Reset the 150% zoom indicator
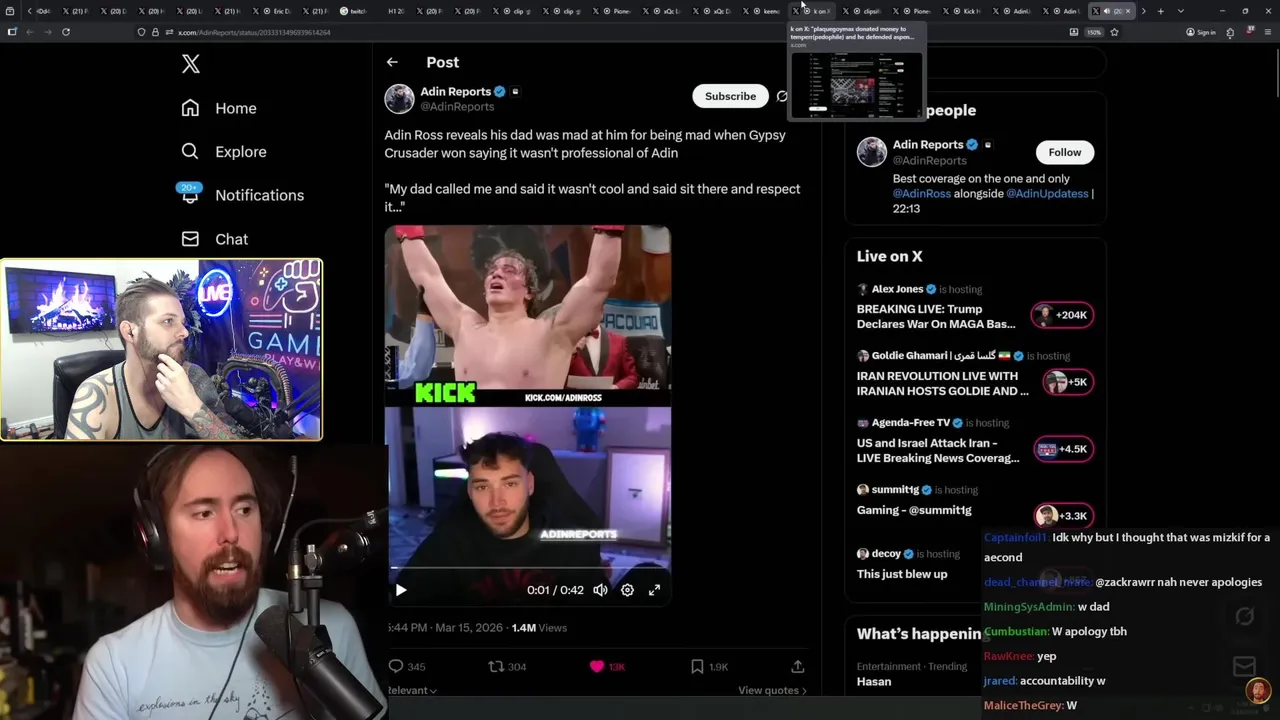Viewport: 1280px width, 720px height. click(x=1094, y=32)
